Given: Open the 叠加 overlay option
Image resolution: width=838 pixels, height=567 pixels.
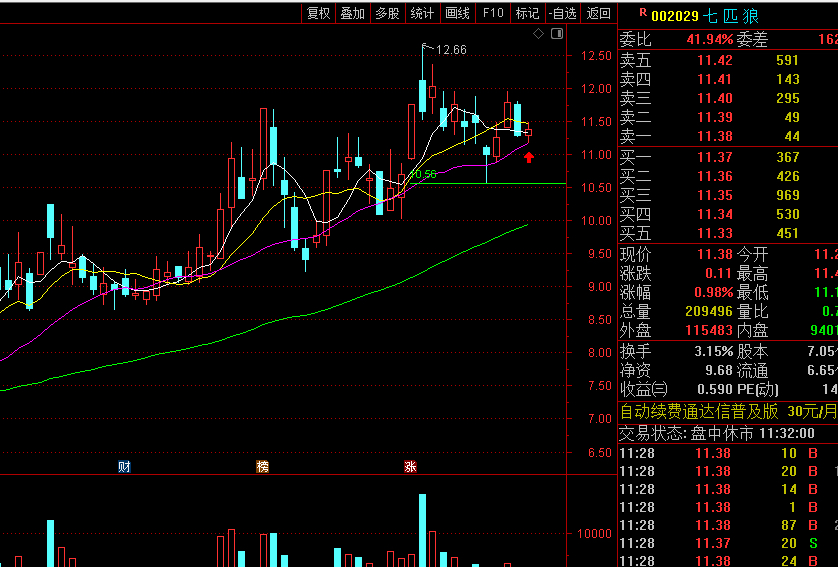Looking at the screenshot, I should point(353,13).
